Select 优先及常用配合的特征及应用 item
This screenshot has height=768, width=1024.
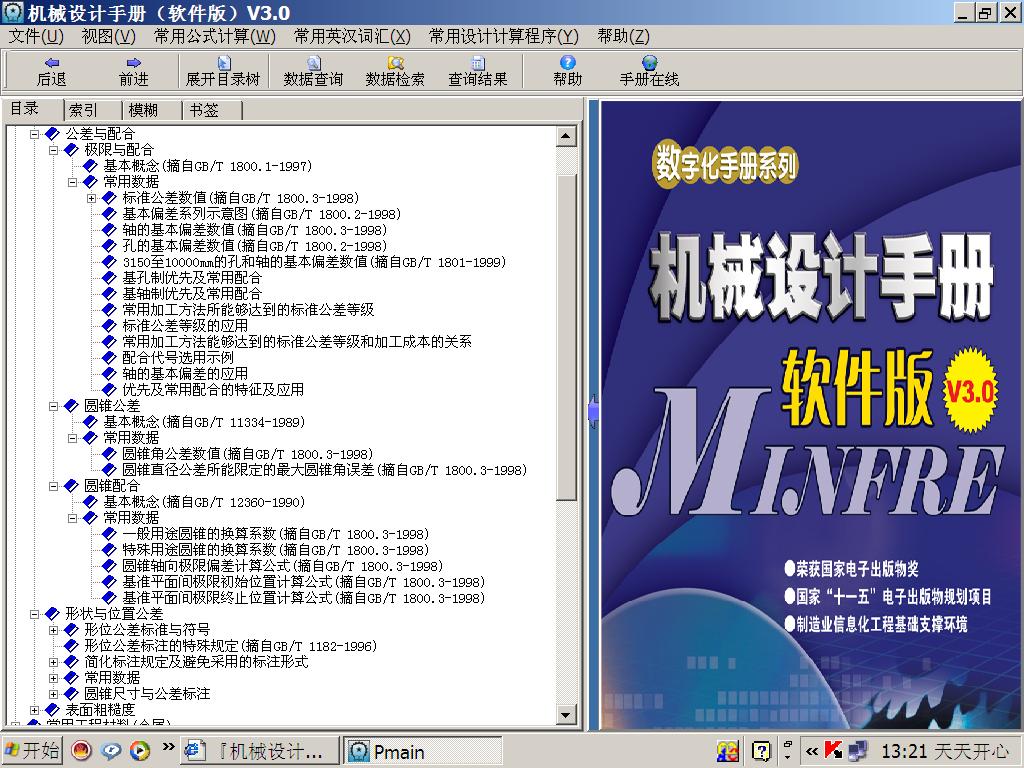click(213, 390)
